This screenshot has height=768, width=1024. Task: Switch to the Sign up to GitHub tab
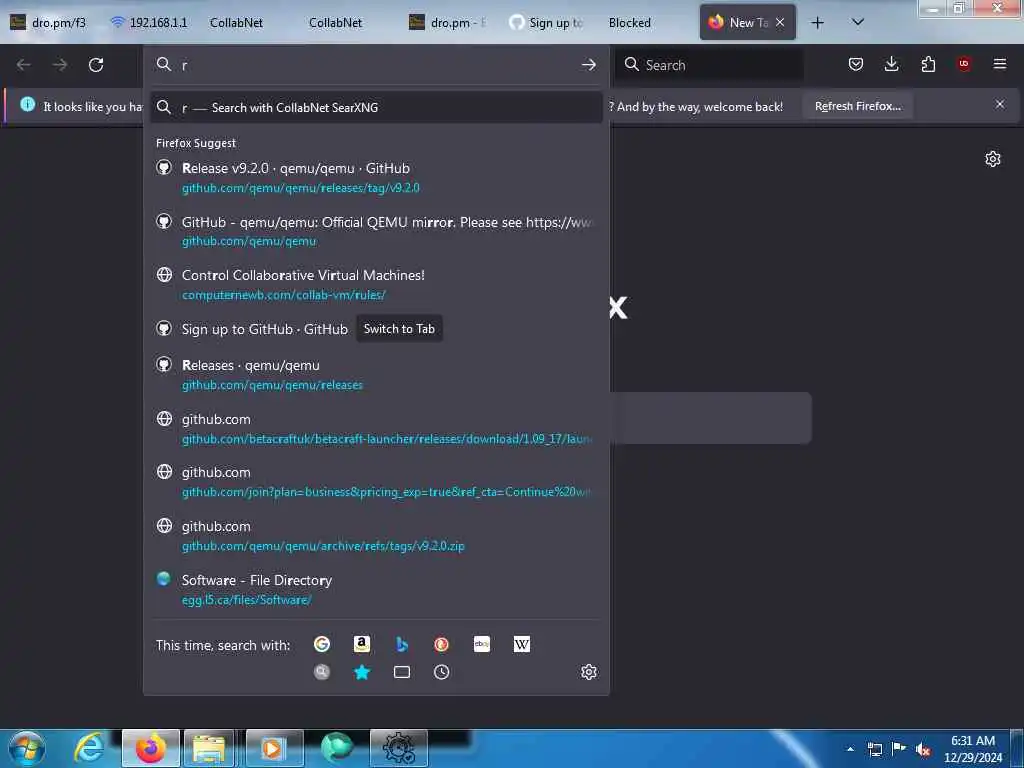547,23
